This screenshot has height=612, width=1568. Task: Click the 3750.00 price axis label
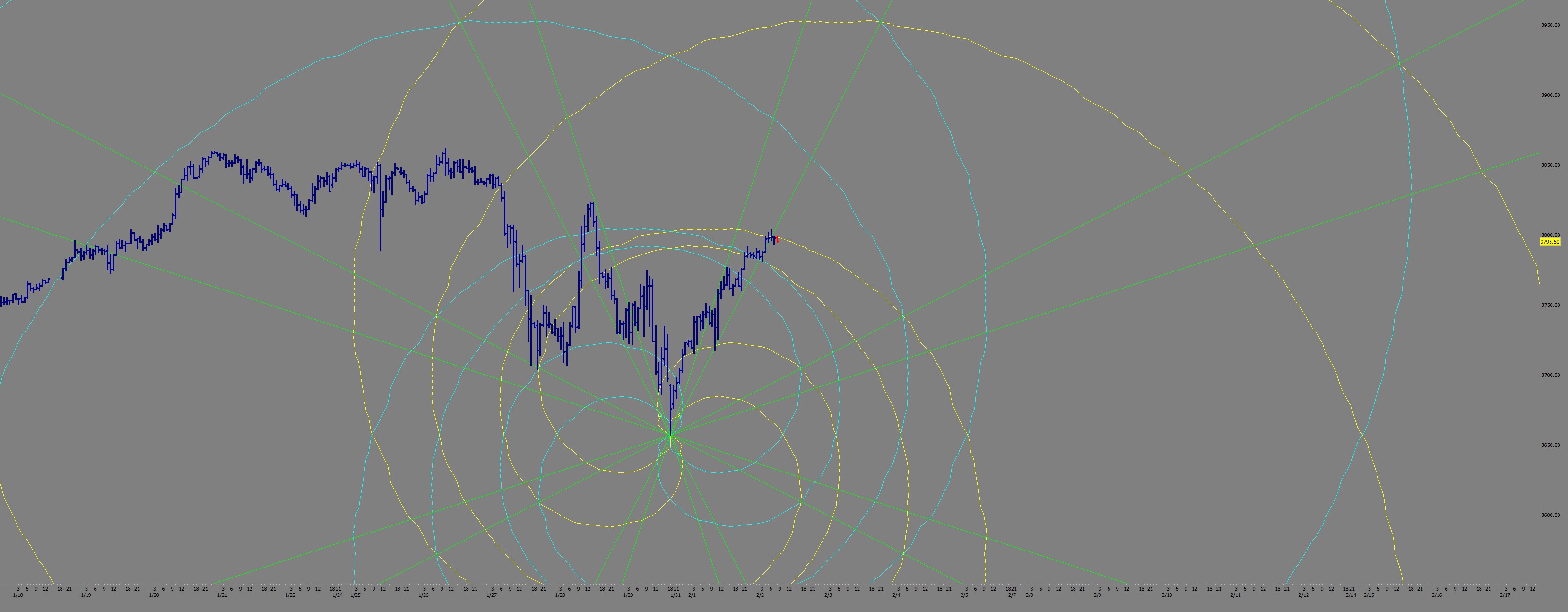(x=1551, y=305)
